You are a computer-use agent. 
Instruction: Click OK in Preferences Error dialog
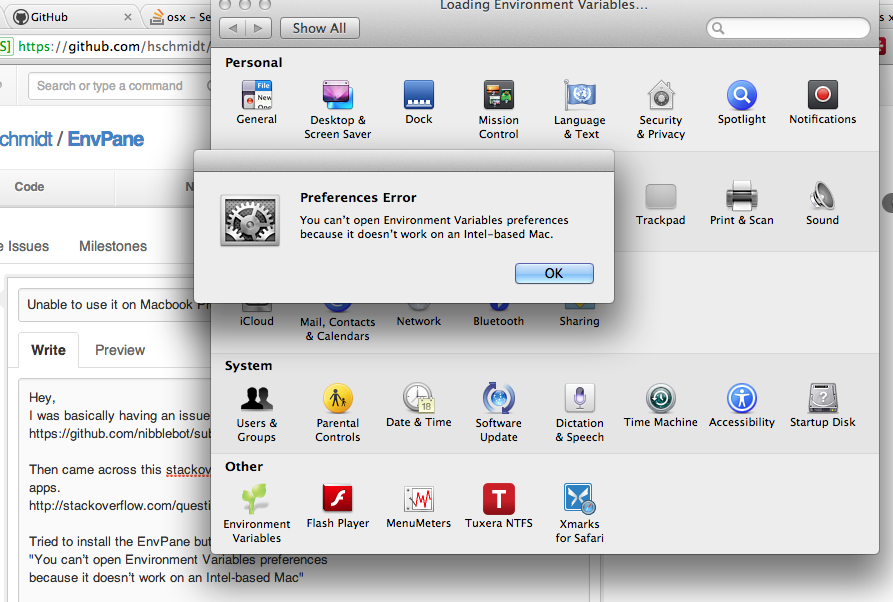click(x=554, y=273)
